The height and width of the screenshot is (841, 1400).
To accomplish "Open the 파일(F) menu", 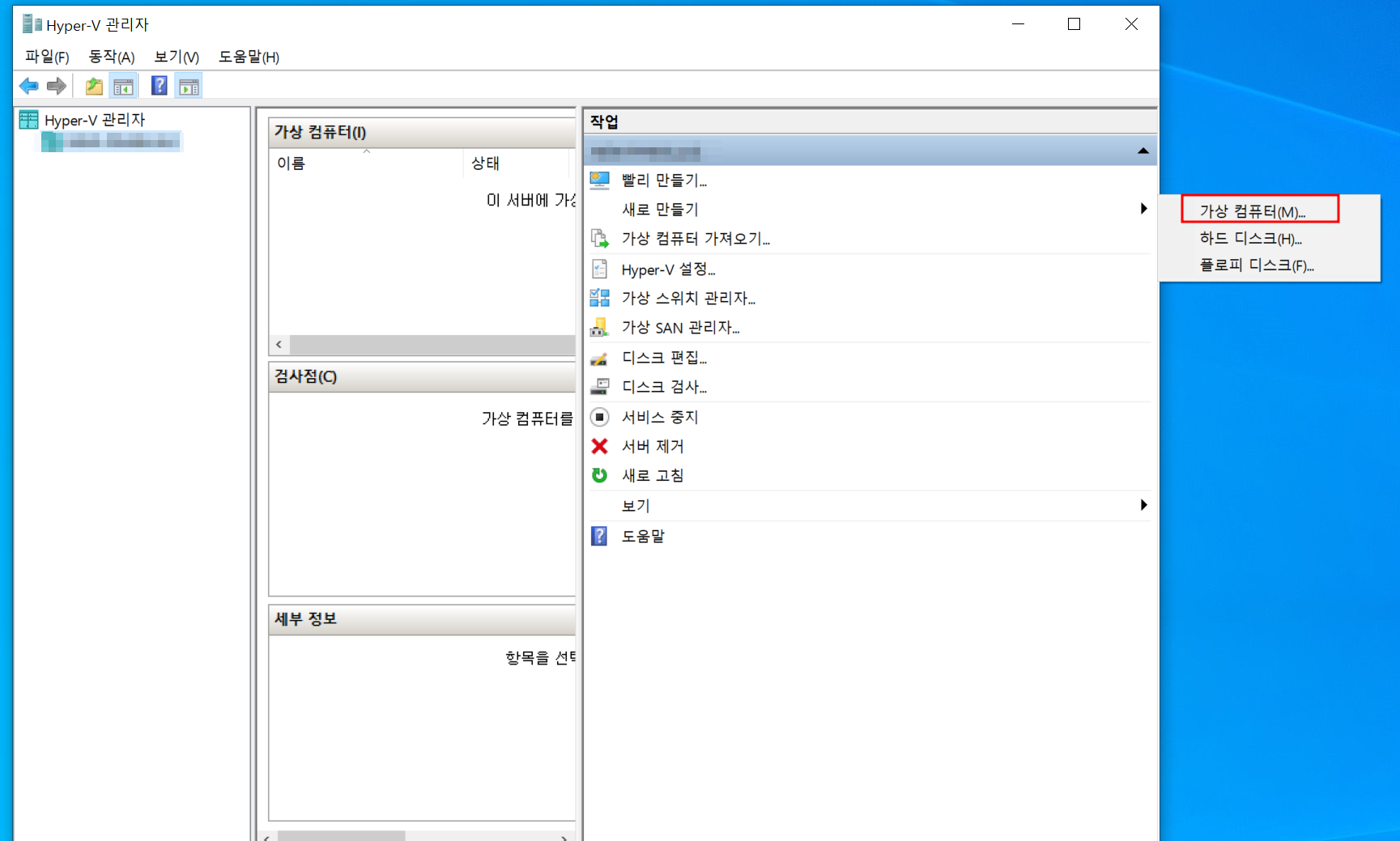I will click(x=47, y=57).
